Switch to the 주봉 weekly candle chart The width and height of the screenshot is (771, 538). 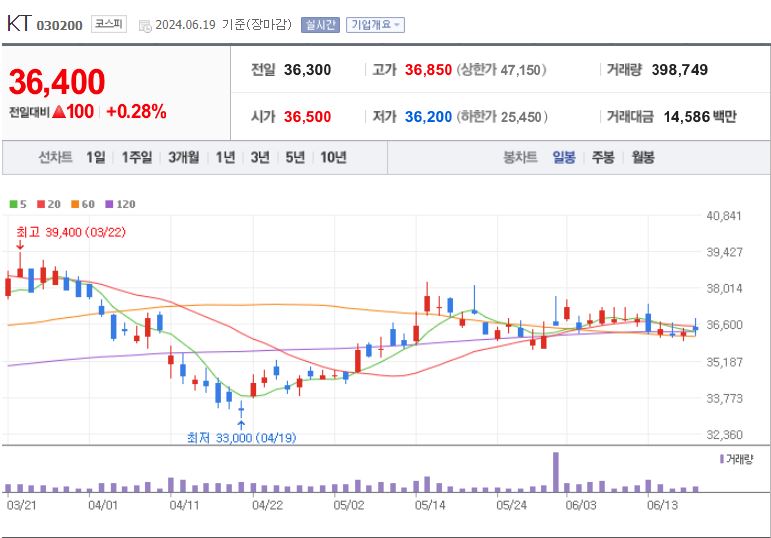(603, 157)
